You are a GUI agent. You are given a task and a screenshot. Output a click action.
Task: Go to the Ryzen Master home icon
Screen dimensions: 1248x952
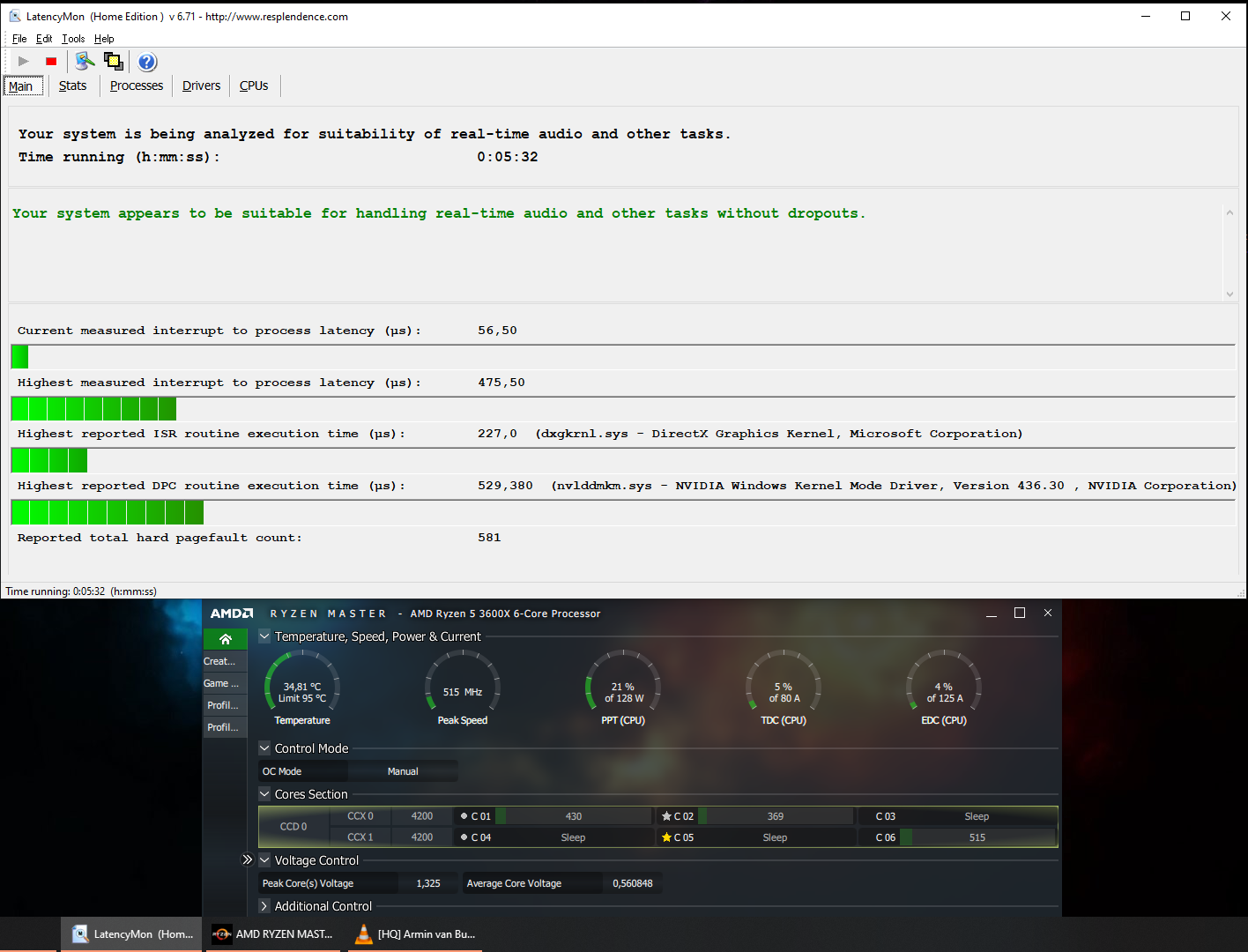click(x=226, y=639)
